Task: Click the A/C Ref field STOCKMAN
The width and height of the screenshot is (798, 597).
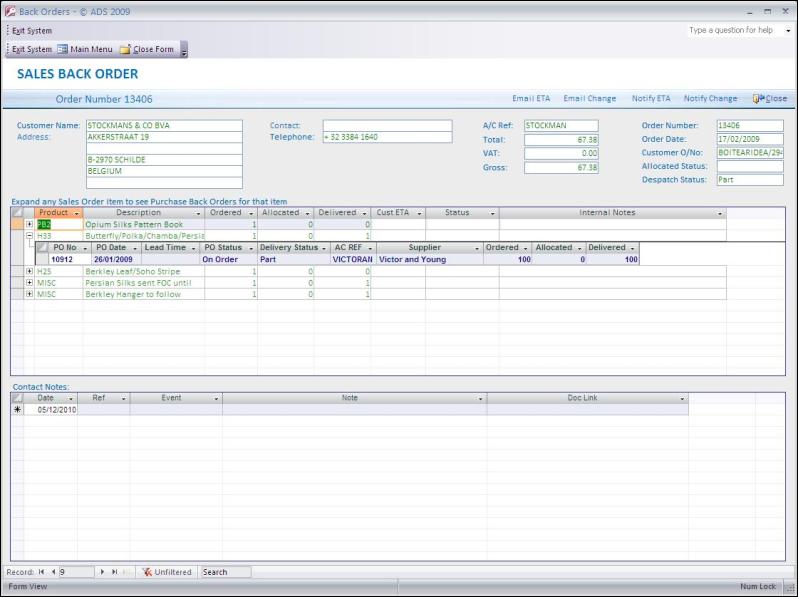Action: click(x=561, y=126)
